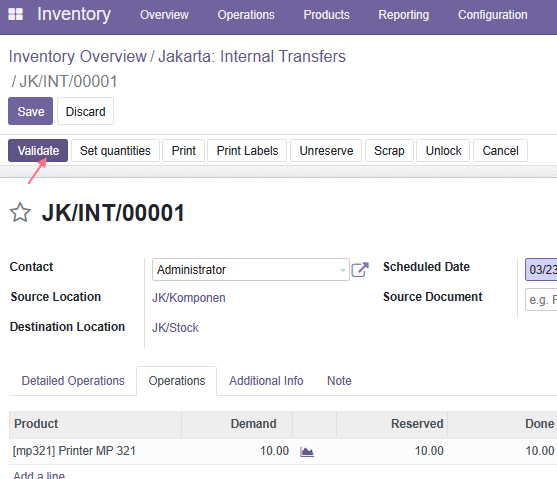Click Set quantities button
557x479 pixels.
[x=115, y=151]
